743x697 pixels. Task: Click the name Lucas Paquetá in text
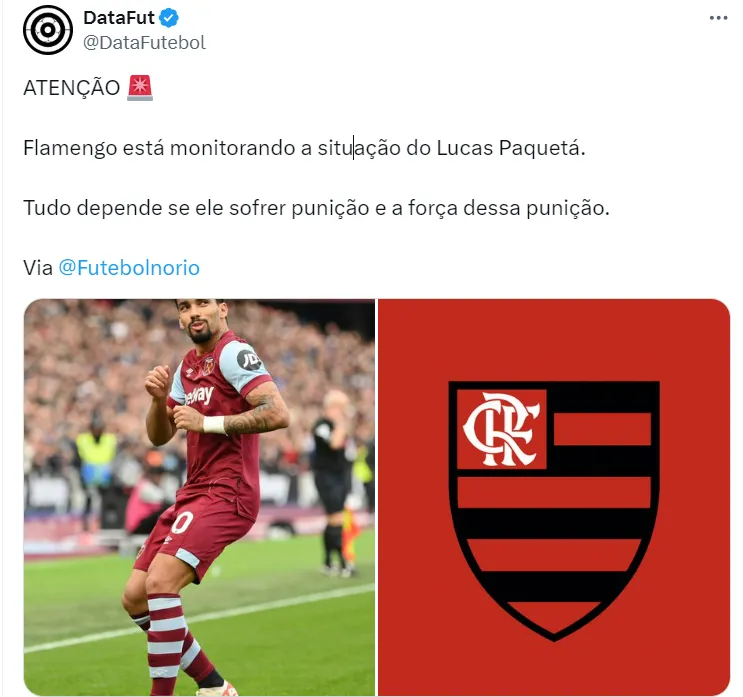511,148
